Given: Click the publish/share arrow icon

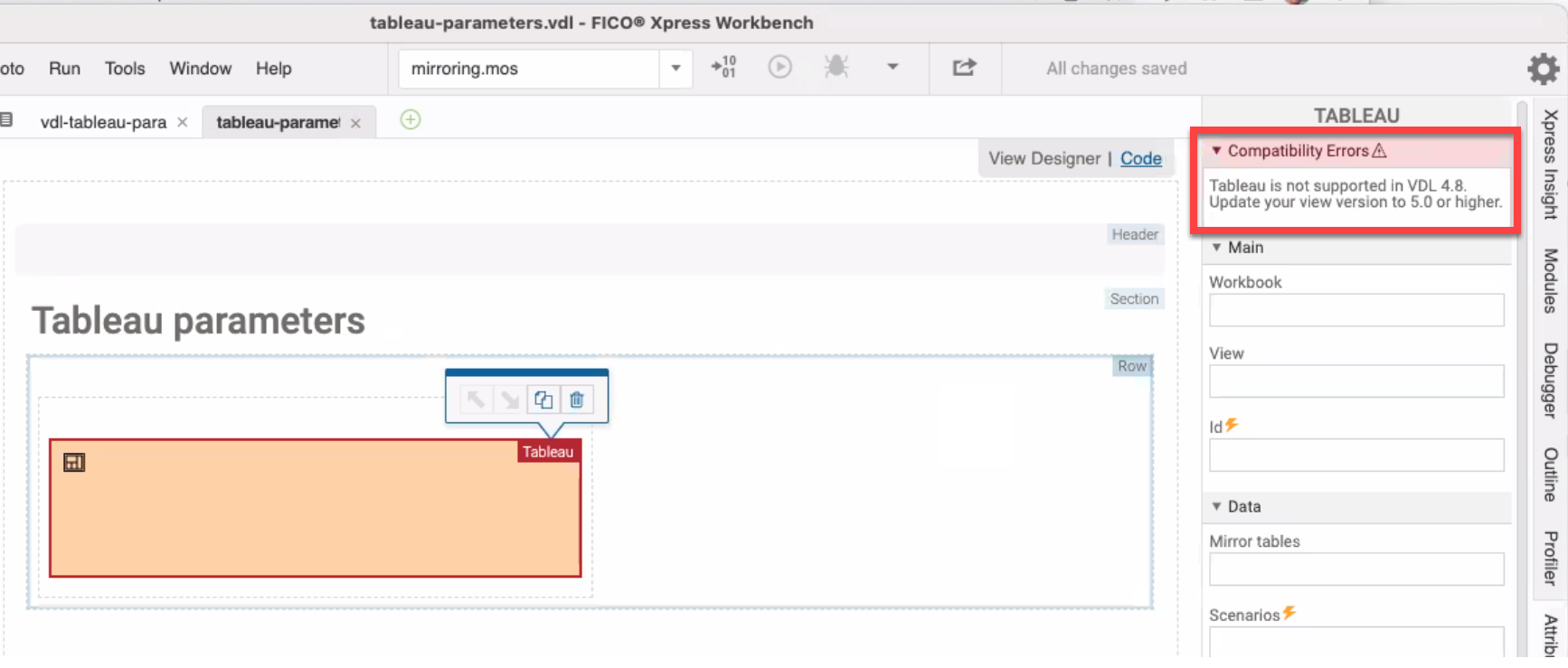Looking at the screenshot, I should coord(964,68).
